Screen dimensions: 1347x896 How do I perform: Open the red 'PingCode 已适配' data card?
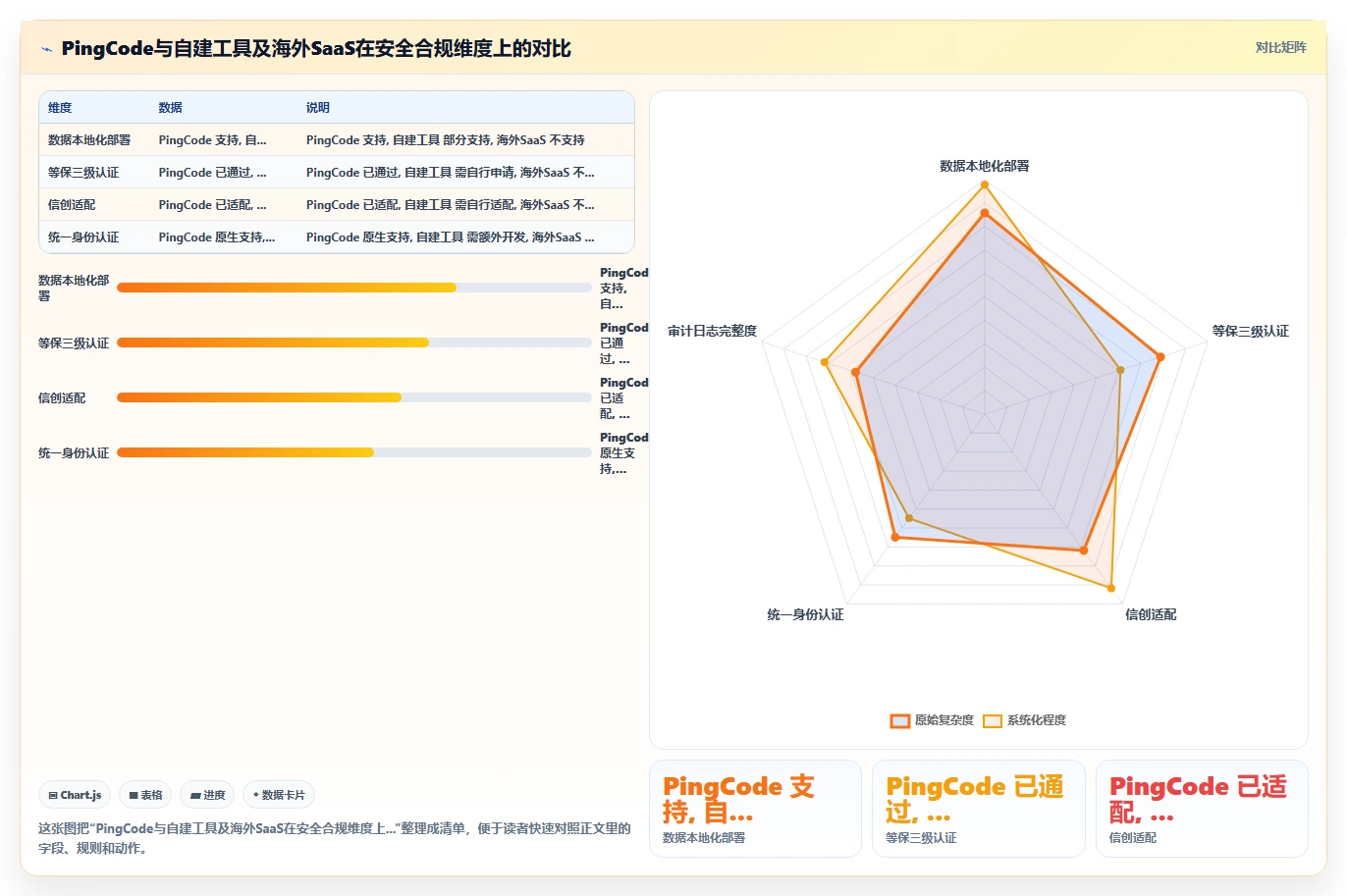(x=1202, y=809)
